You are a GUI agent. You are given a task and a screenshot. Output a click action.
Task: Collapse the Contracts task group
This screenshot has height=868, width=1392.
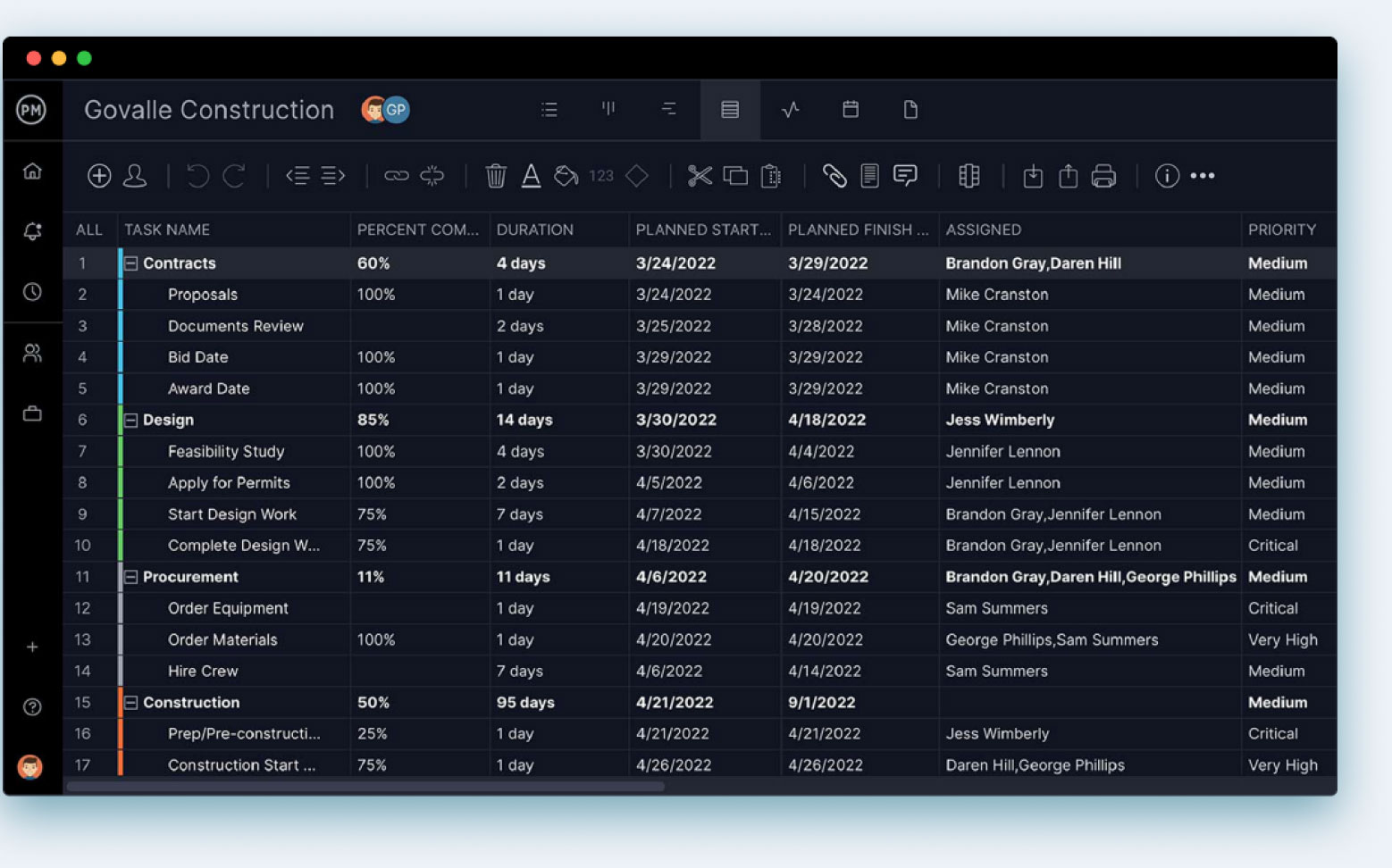[x=130, y=263]
